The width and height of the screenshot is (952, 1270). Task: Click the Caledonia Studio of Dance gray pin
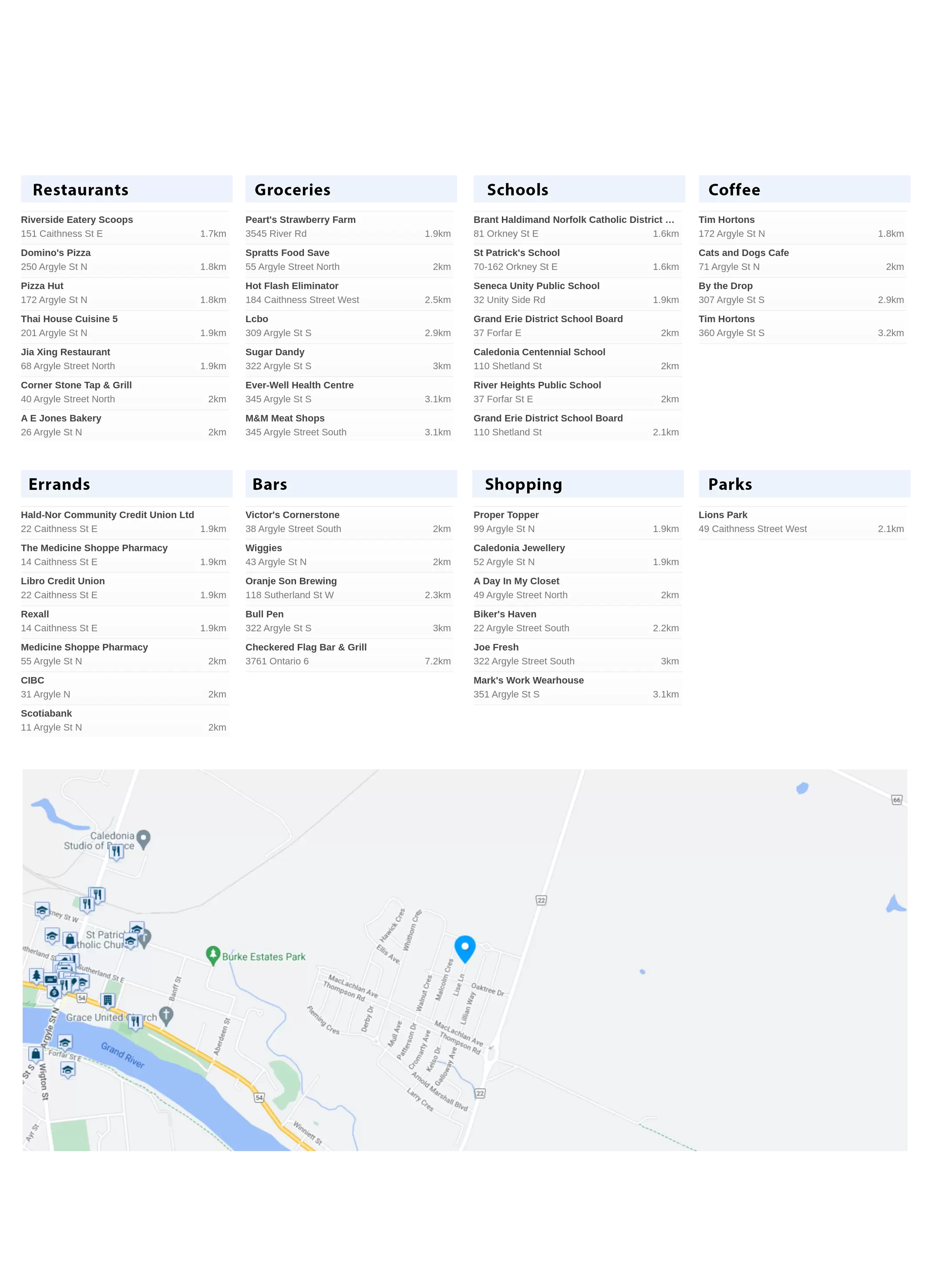point(144,839)
